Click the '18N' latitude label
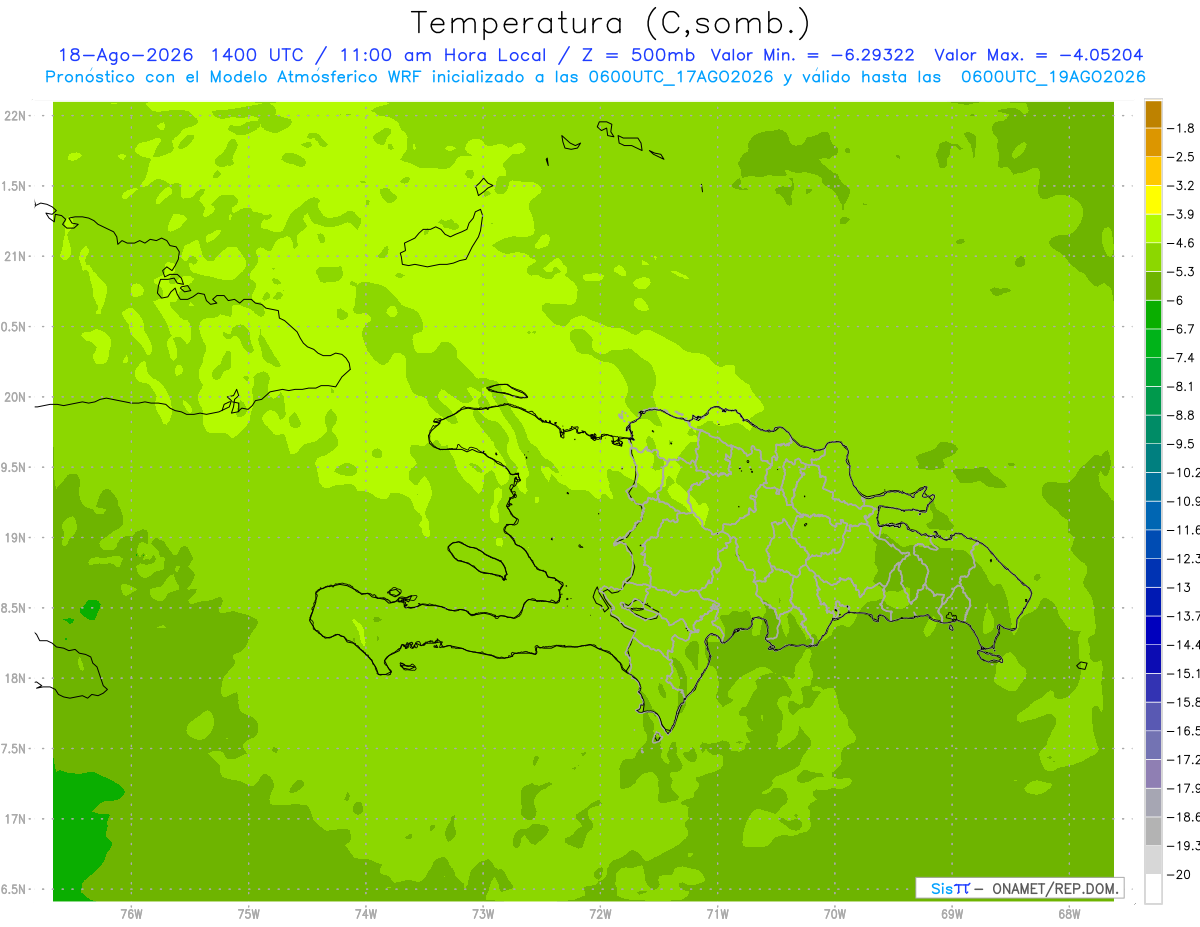Viewport: 1200px width, 927px height. [14, 678]
